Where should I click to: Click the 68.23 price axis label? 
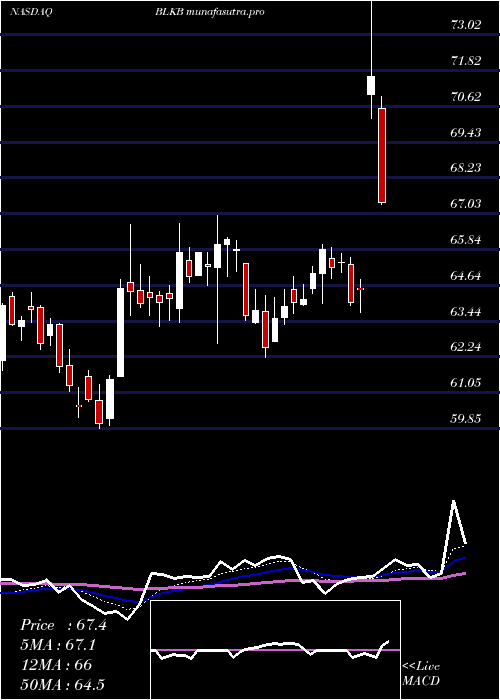466,168
